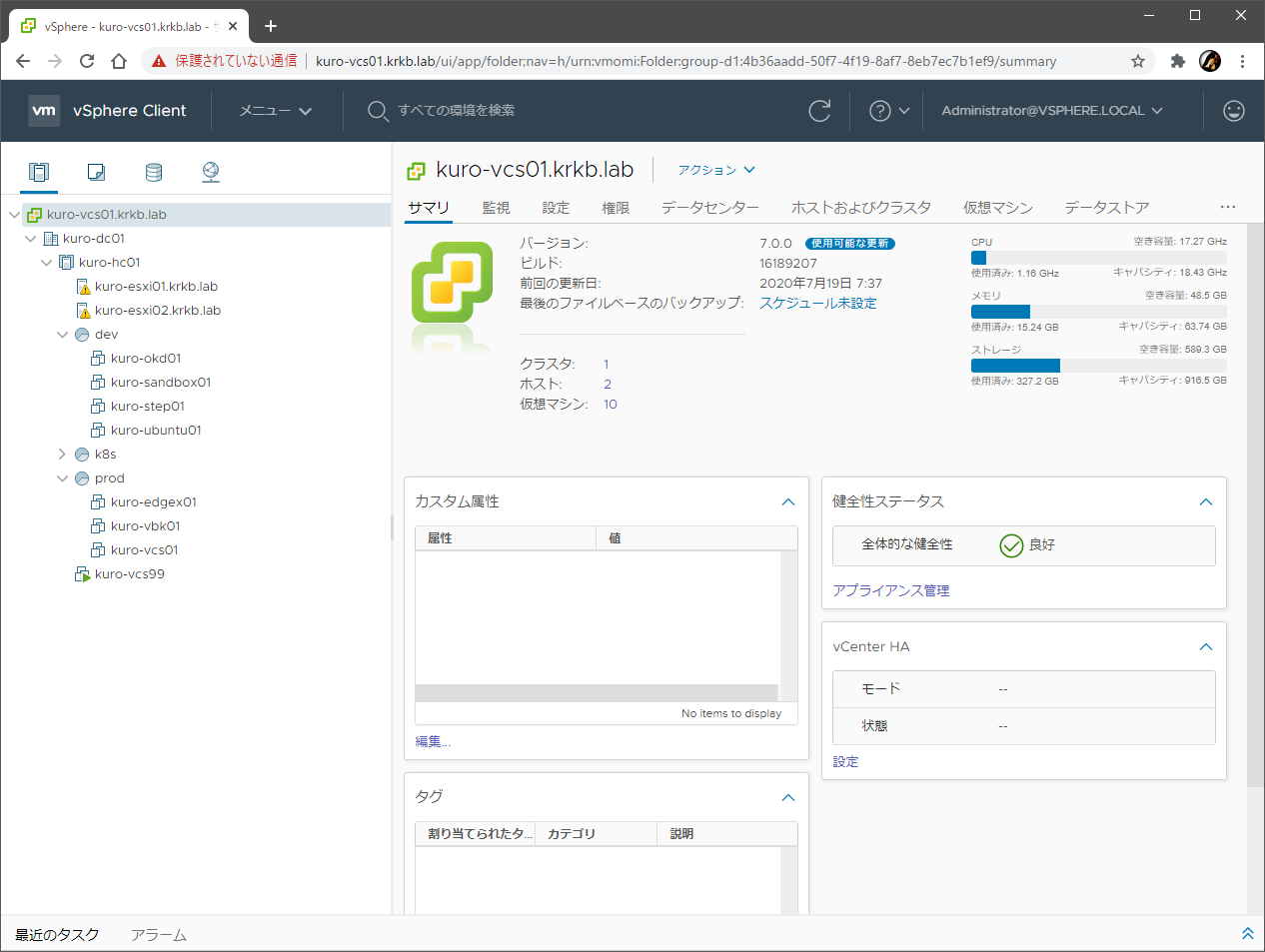The height and width of the screenshot is (952, 1265).
Task: Collapse the kuro-dc01 datacenter node
Action: click(x=30, y=238)
